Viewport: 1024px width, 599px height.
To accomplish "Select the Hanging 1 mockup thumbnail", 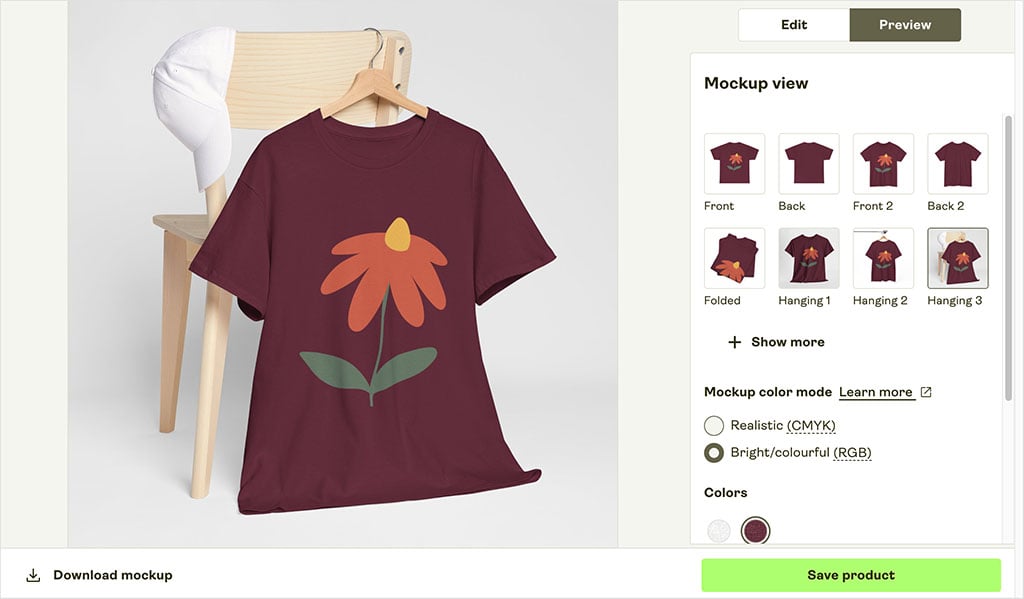I will point(809,258).
